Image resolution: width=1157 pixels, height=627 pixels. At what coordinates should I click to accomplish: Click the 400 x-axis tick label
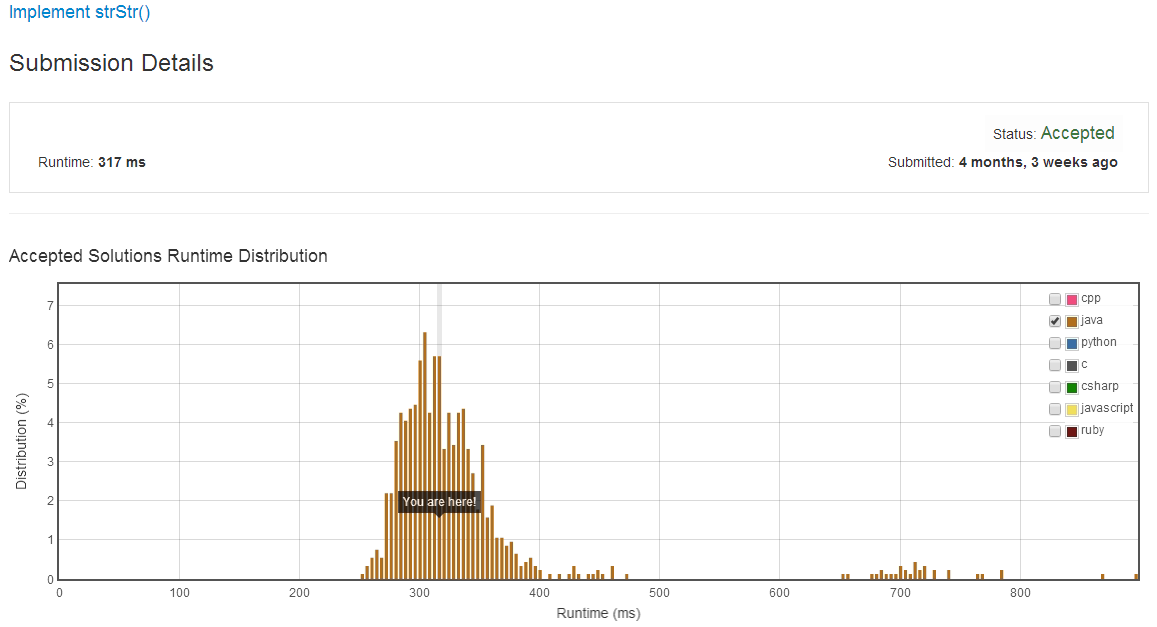[x=539, y=592]
